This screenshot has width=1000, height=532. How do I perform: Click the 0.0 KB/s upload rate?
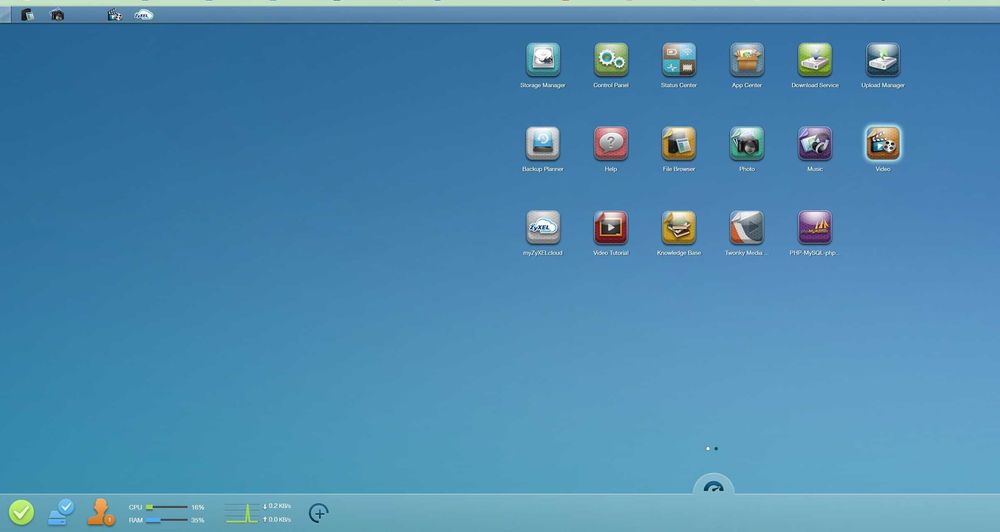[277, 519]
